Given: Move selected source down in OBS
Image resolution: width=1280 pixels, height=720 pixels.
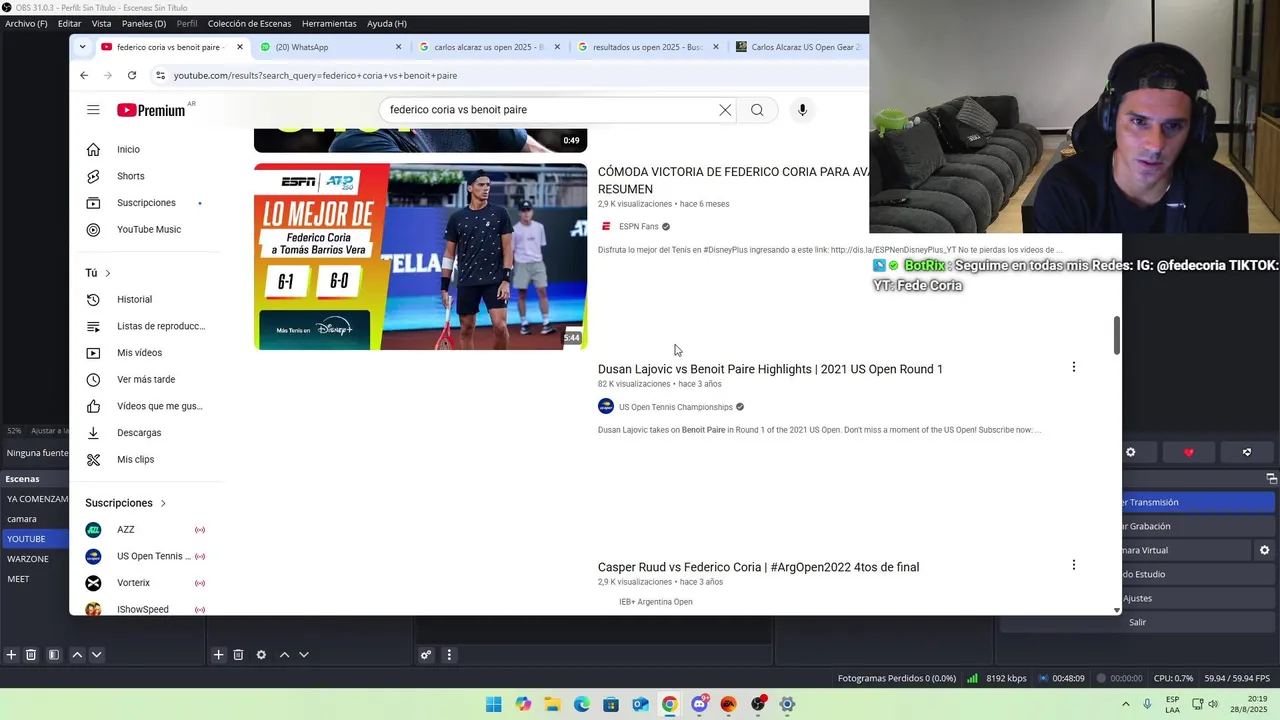Looking at the screenshot, I should tap(304, 655).
